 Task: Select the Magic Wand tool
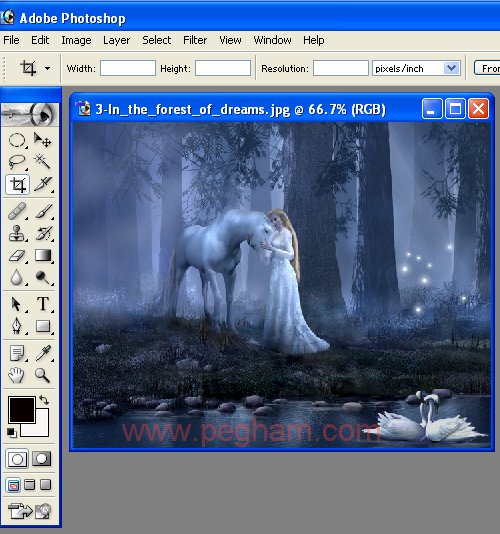point(43,161)
